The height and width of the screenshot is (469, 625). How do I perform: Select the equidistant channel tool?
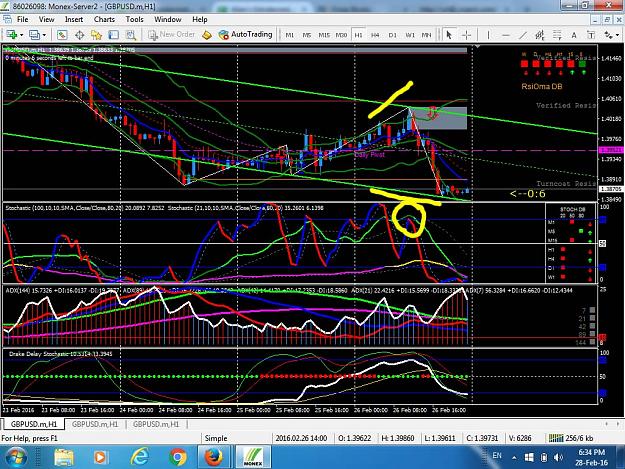coord(540,35)
